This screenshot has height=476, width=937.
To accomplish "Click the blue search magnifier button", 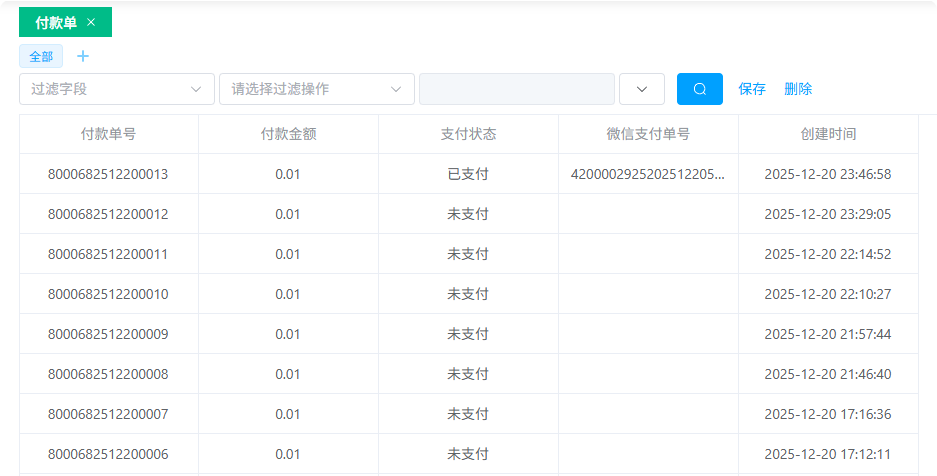I will pyautogui.click(x=699, y=89).
